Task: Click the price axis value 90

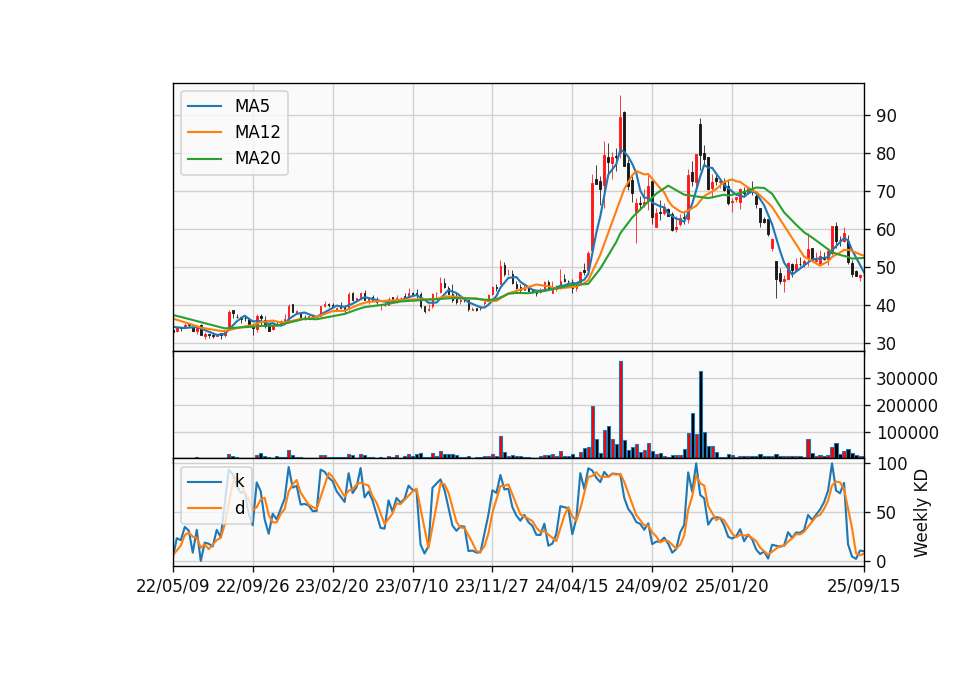Action: (x=886, y=116)
